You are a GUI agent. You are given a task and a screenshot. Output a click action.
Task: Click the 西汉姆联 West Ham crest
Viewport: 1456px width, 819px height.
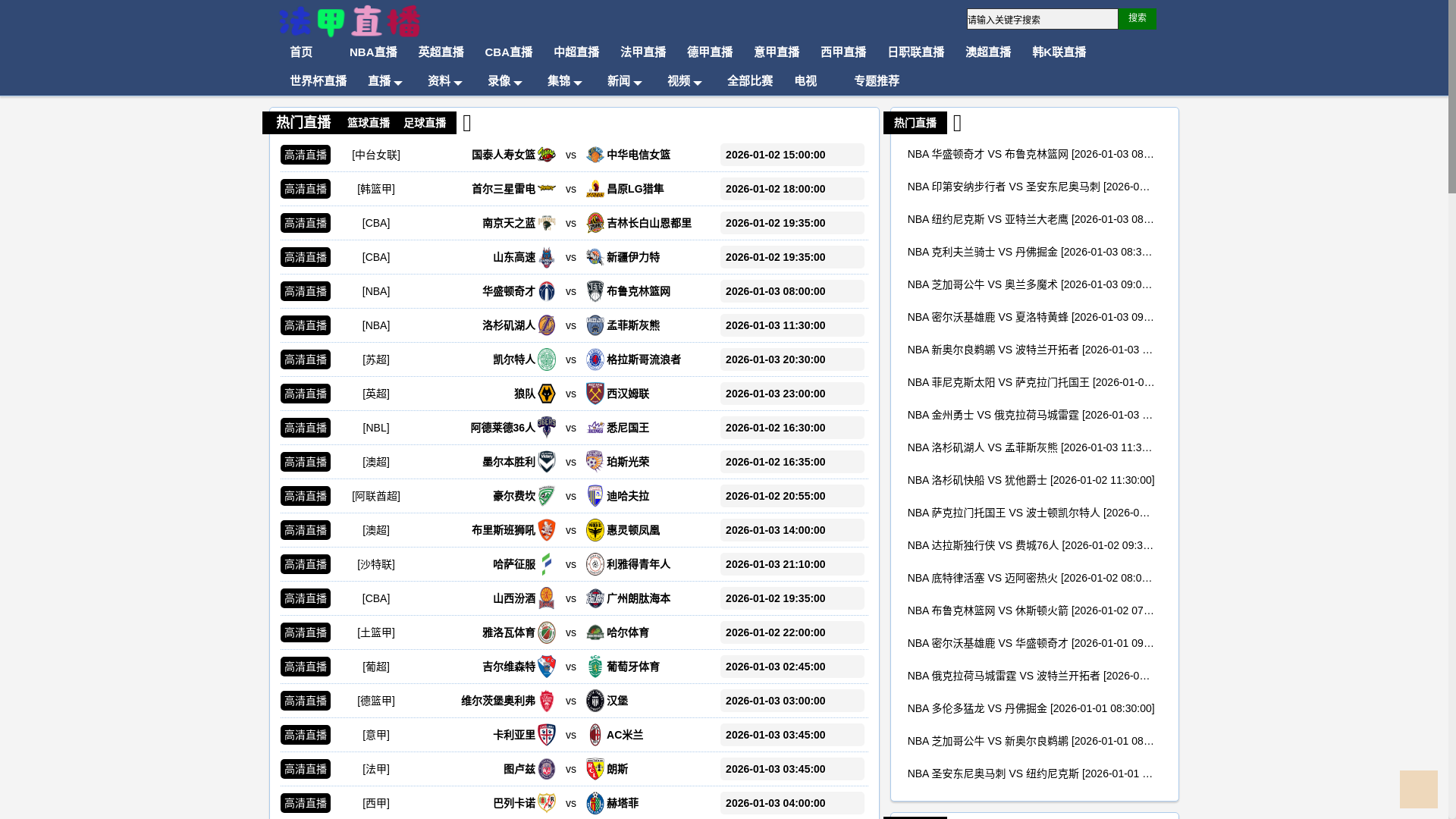point(595,394)
